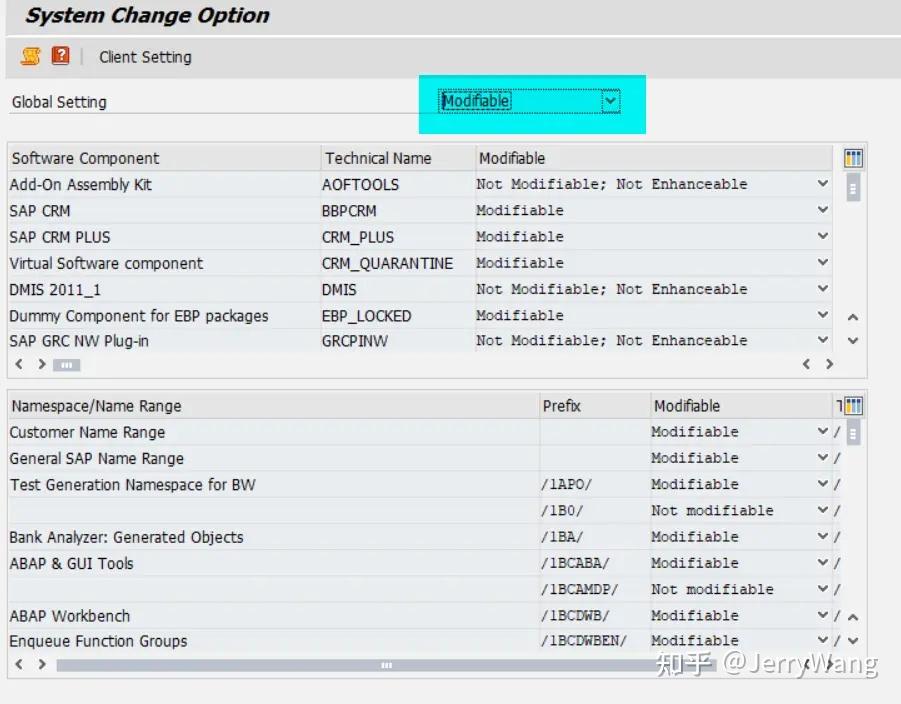Change the modifiable setting for /1BCAMDP/ namespace
The height and width of the screenshot is (704, 901).
824,589
